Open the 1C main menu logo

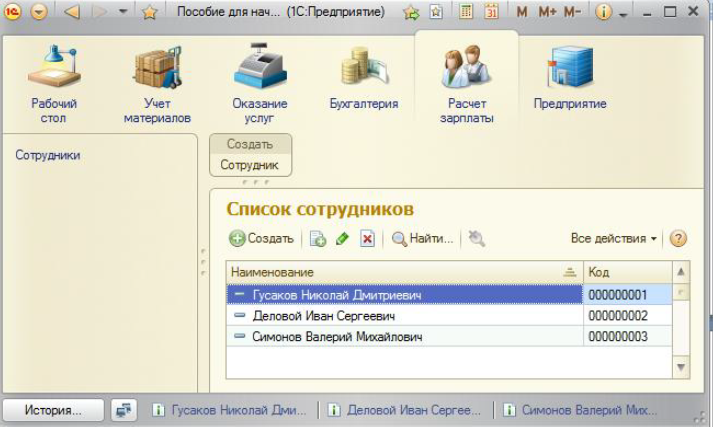point(13,11)
